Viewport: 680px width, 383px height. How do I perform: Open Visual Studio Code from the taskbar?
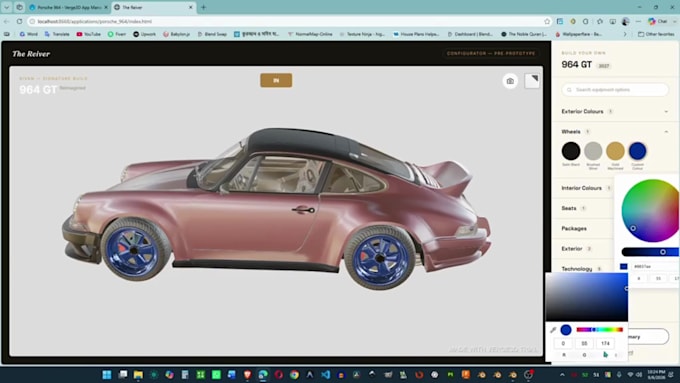coord(325,375)
